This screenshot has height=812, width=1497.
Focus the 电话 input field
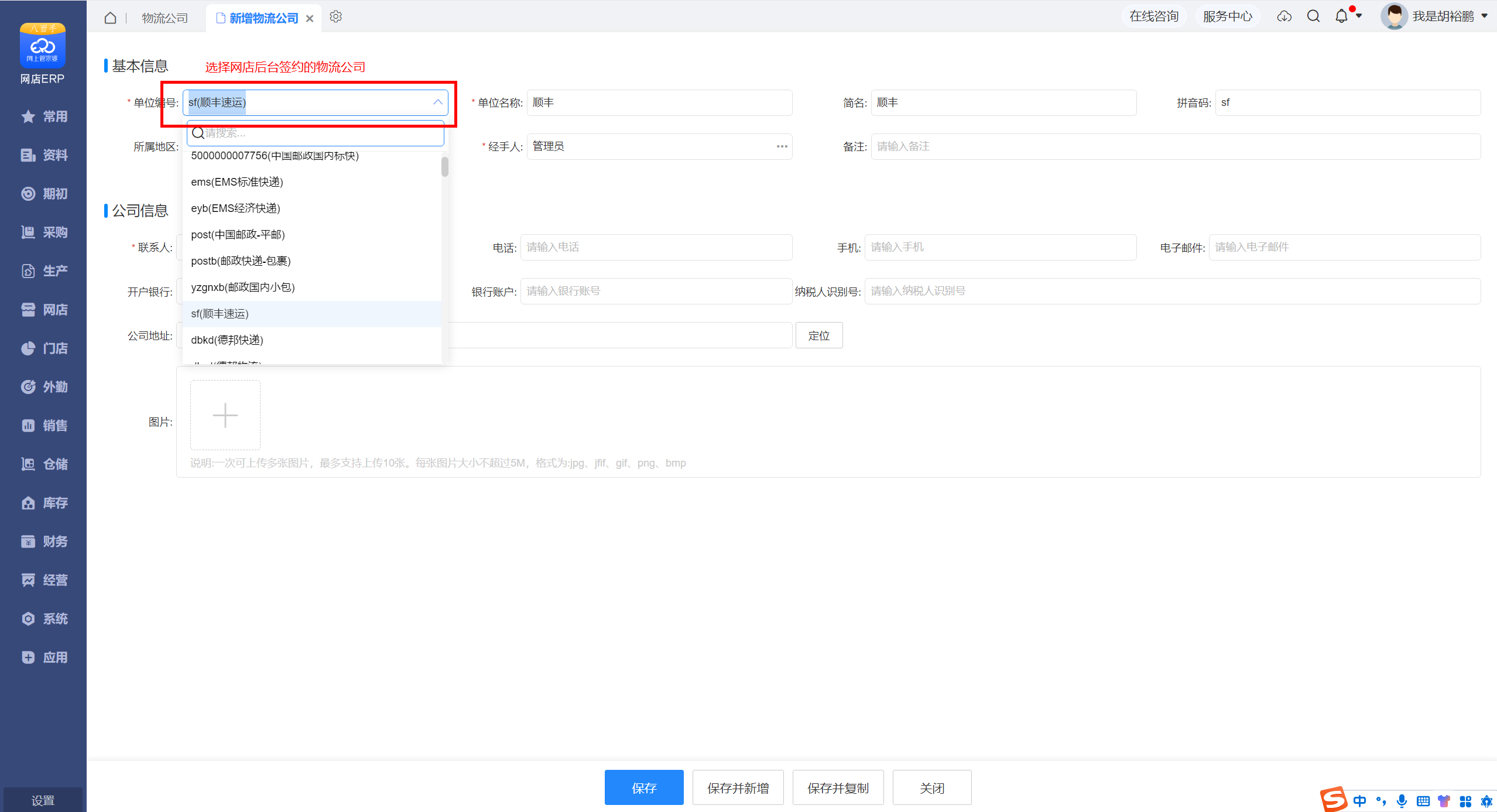coord(656,247)
